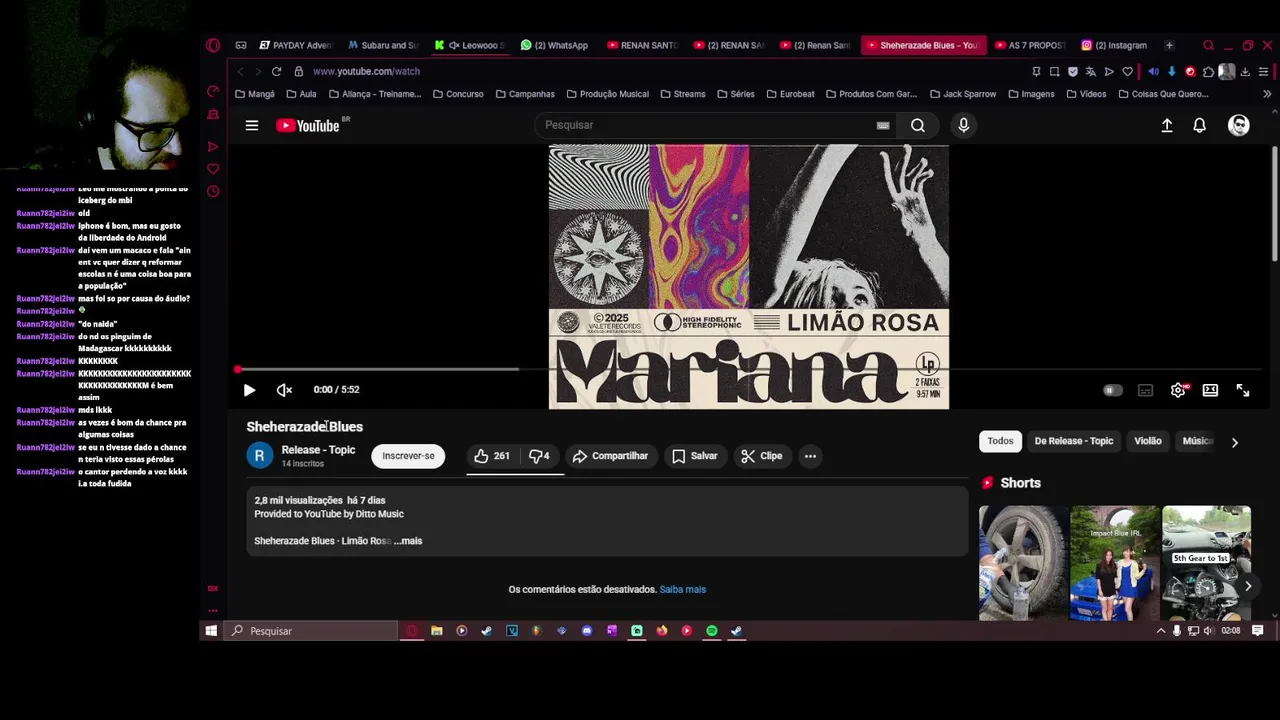The height and width of the screenshot is (720, 1280).
Task: Switch to the AS 7 PROPOST browser tab
Action: [x=1030, y=45]
